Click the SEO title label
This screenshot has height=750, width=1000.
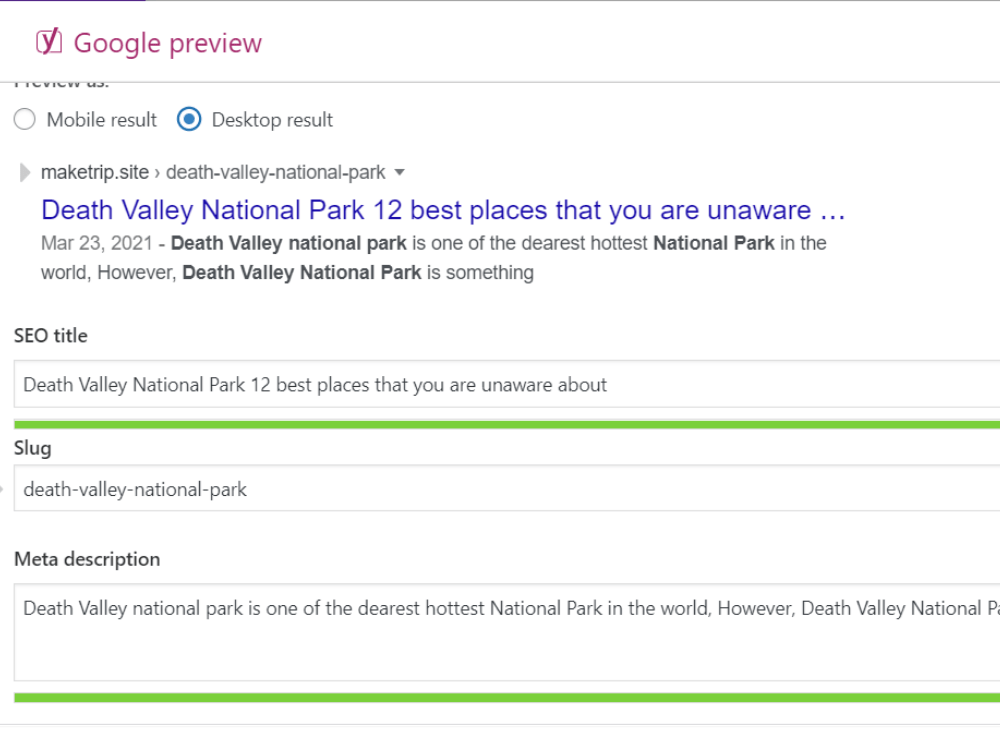(51, 335)
